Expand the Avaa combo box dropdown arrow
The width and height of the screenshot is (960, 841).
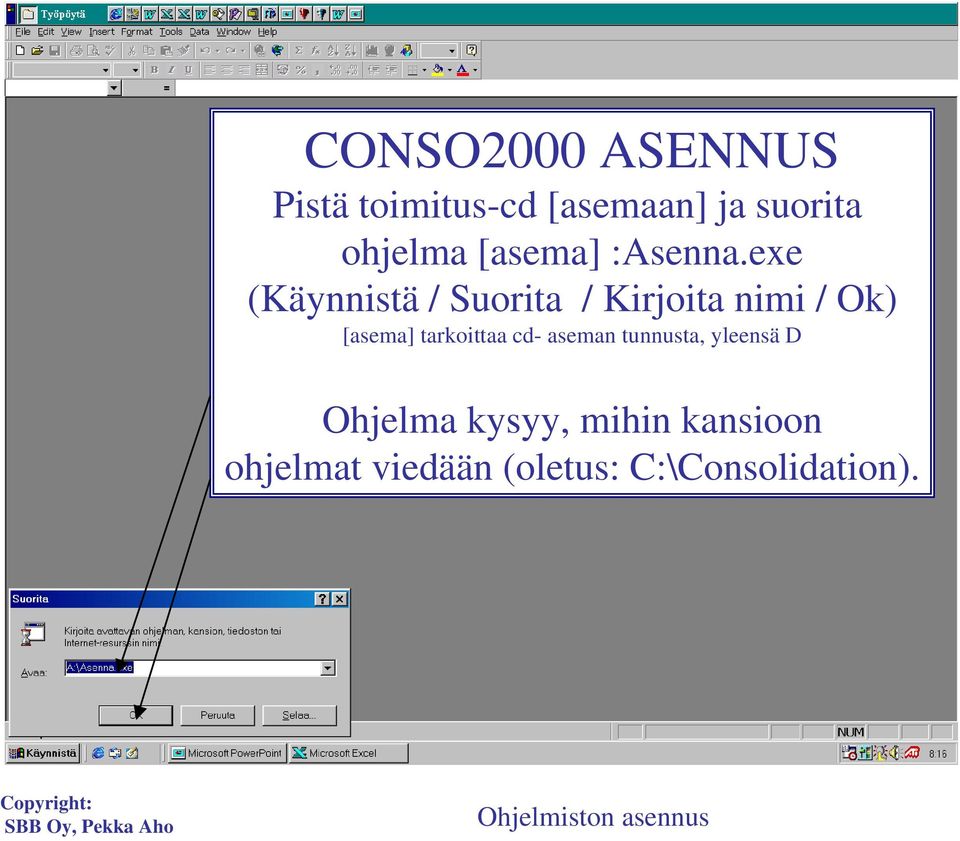[328, 668]
